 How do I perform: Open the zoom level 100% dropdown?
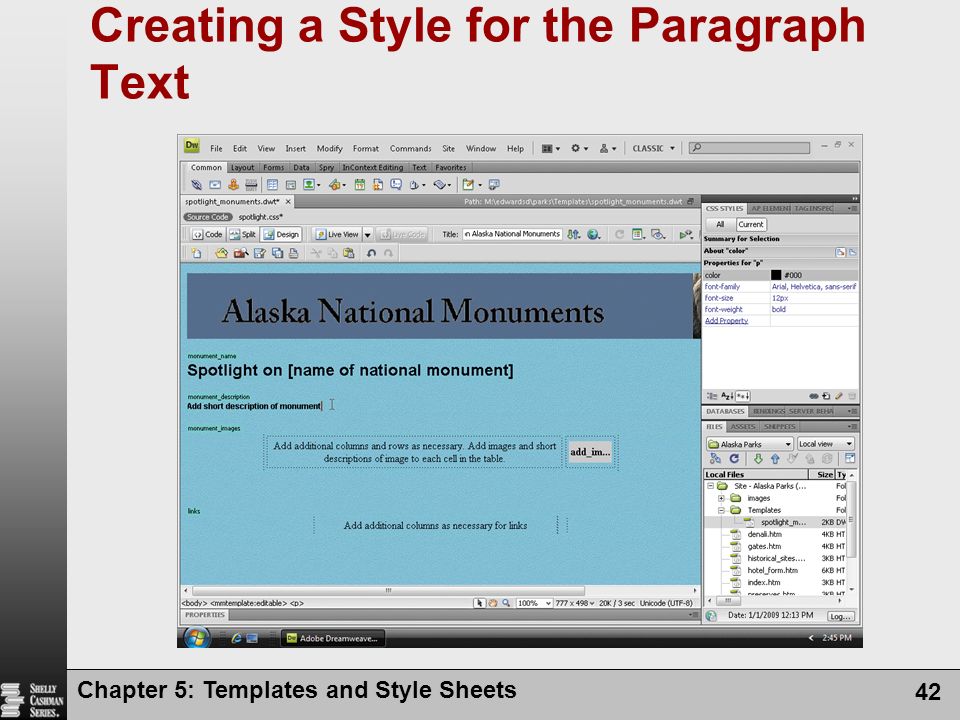click(534, 603)
